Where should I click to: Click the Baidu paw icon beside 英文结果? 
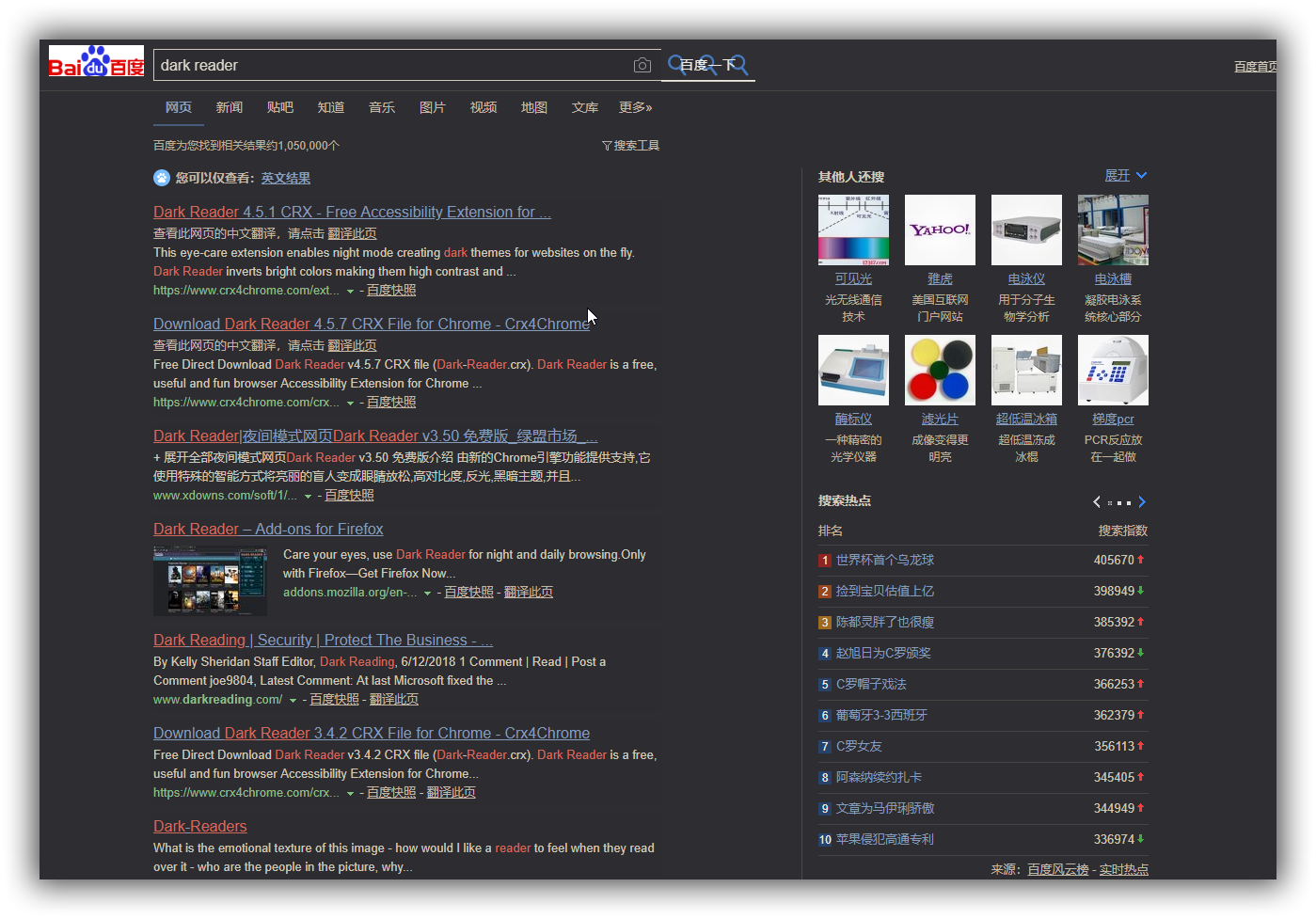pos(162,178)
